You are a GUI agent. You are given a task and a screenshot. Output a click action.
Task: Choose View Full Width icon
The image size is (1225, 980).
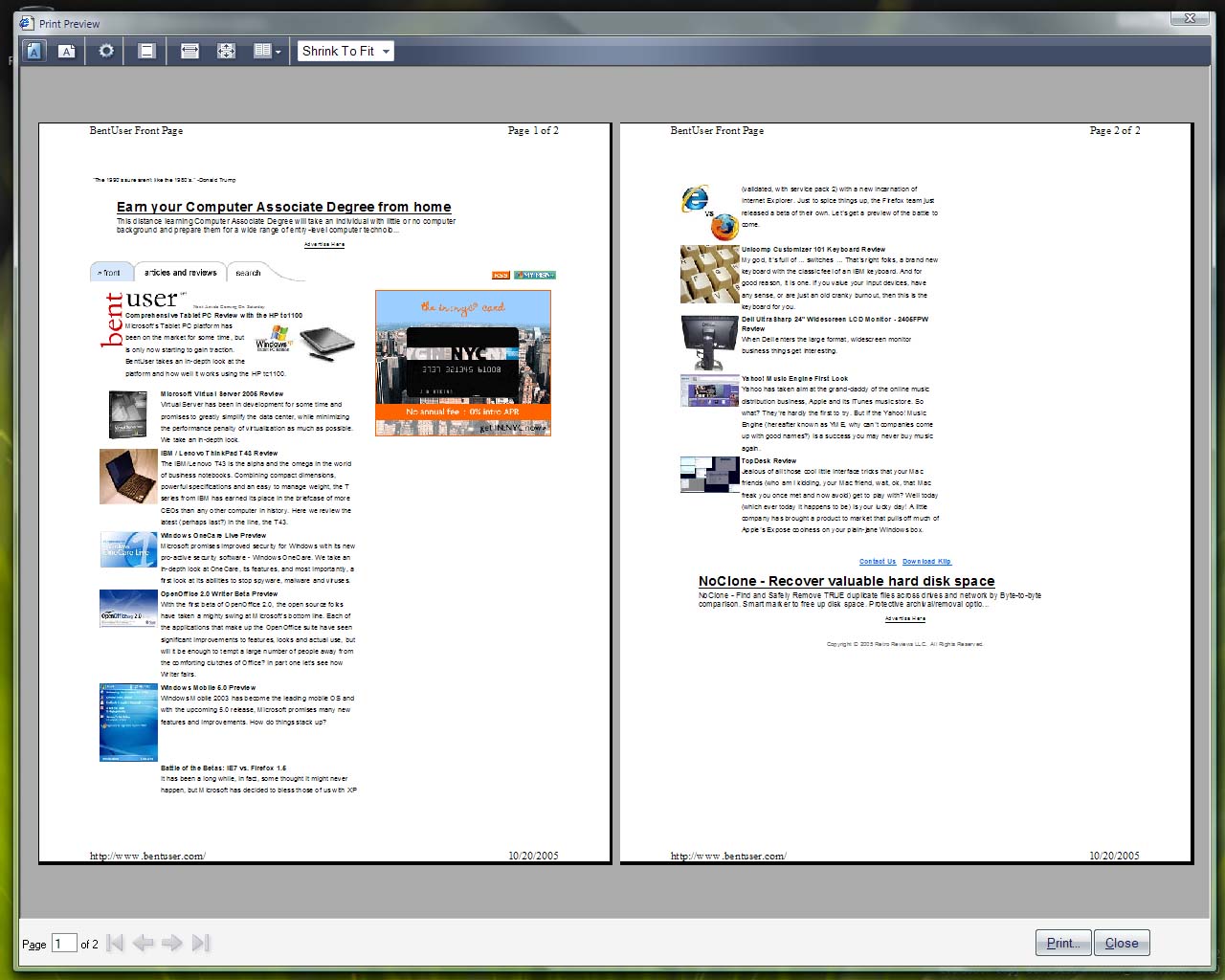pyautogui.click(x=189, y=52)
